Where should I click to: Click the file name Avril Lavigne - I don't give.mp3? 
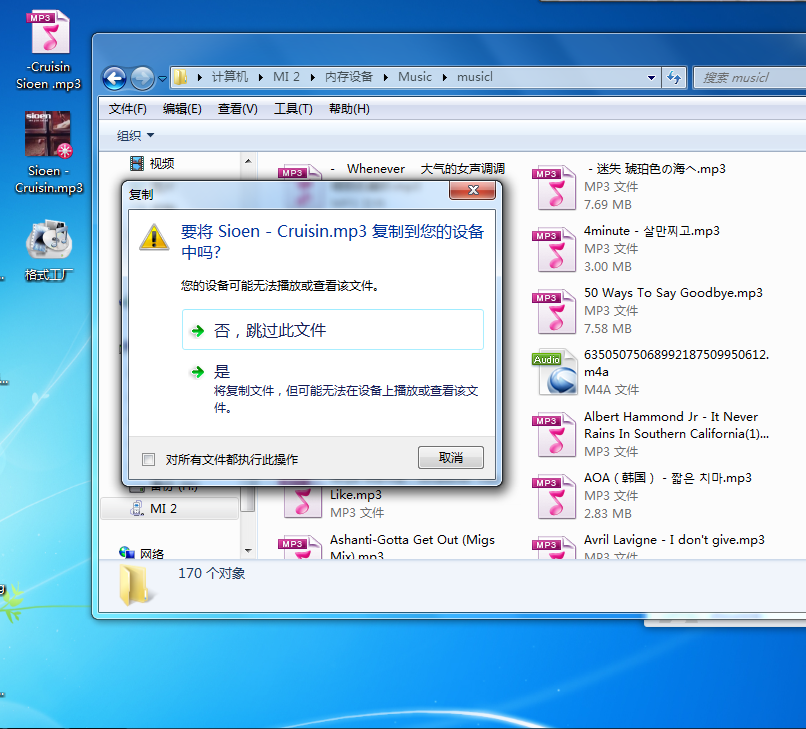674,540
